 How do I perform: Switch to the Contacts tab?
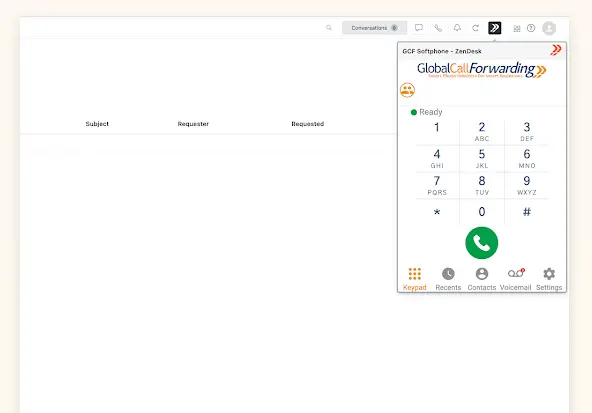[482, 279]
